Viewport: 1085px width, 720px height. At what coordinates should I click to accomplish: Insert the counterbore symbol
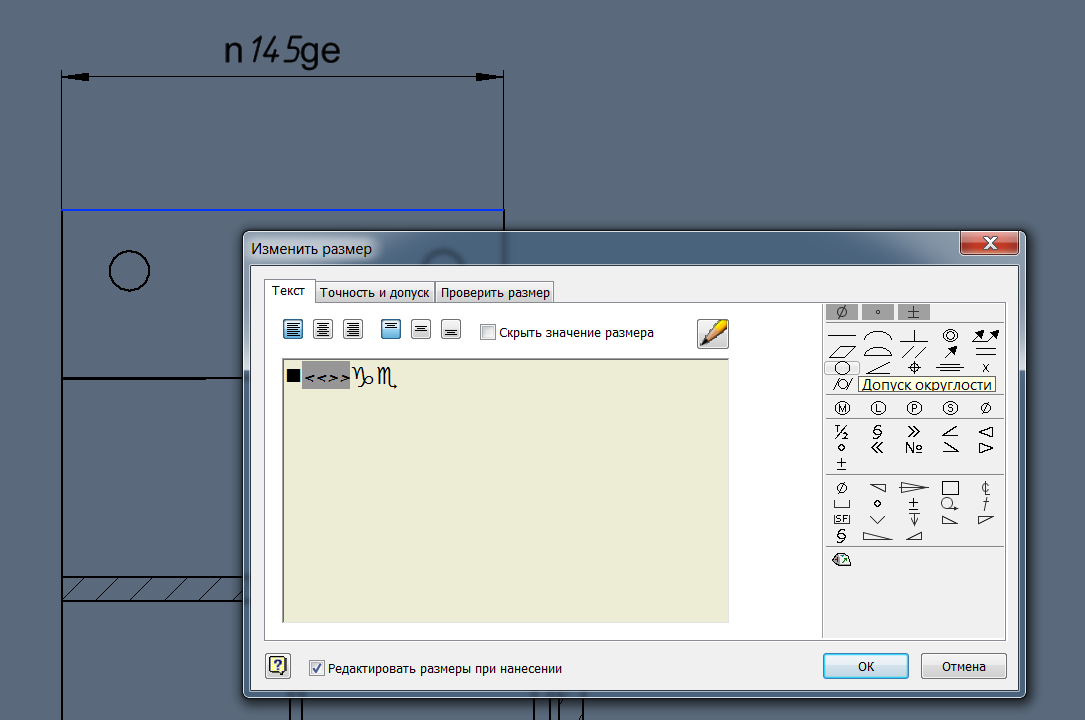click(x=841, y=504)
